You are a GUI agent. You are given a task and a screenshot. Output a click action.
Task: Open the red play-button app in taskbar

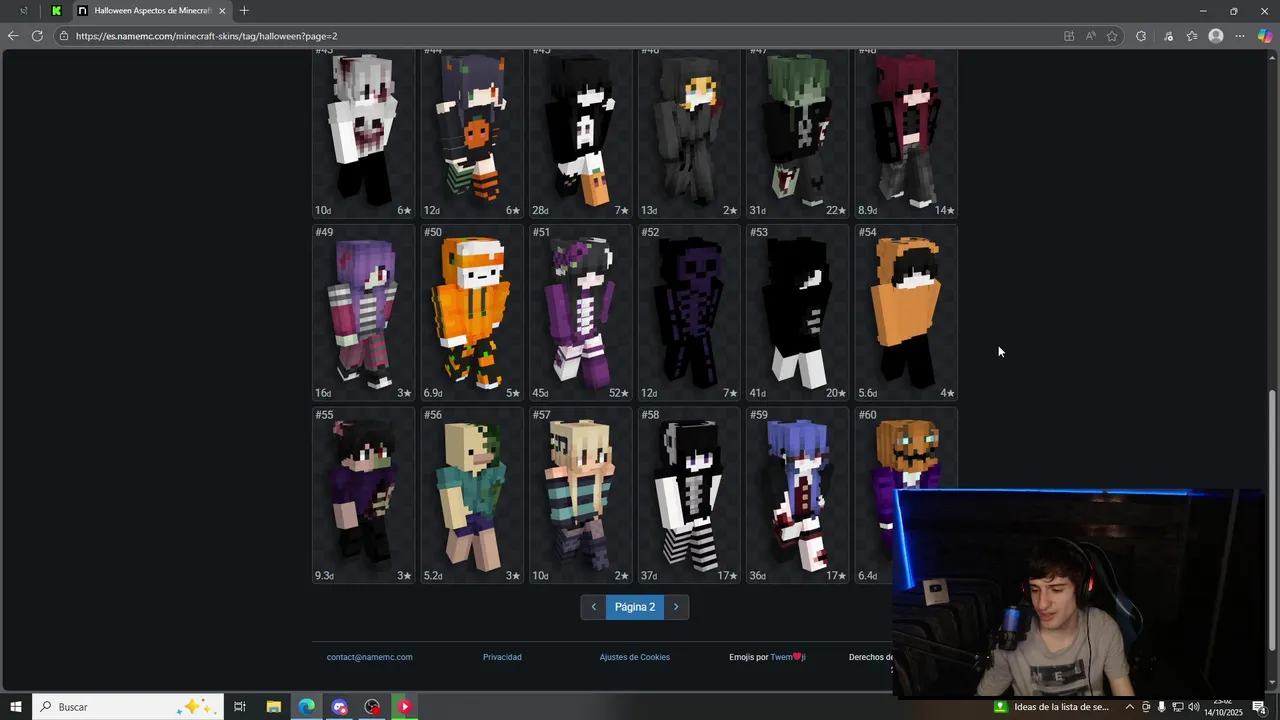coord(405,707)
